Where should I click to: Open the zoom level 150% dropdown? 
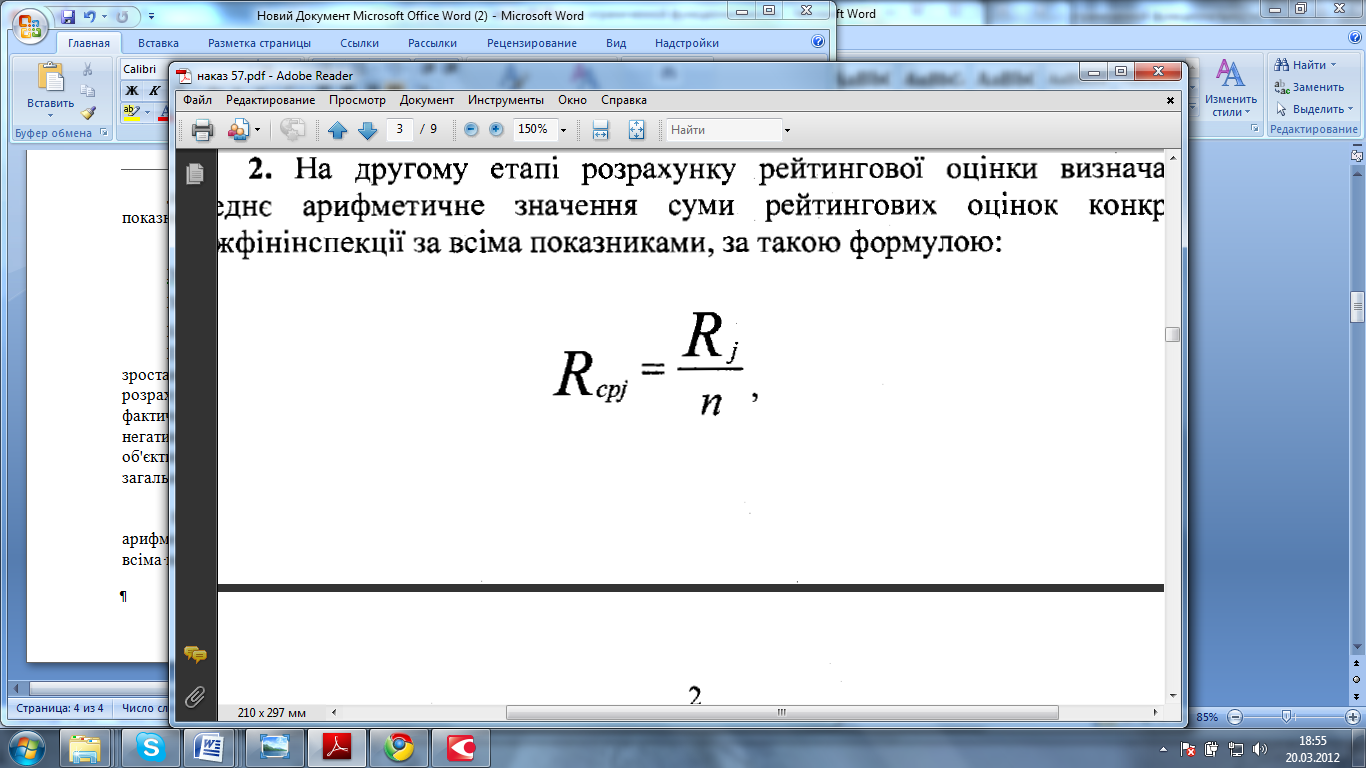point(563,130)
